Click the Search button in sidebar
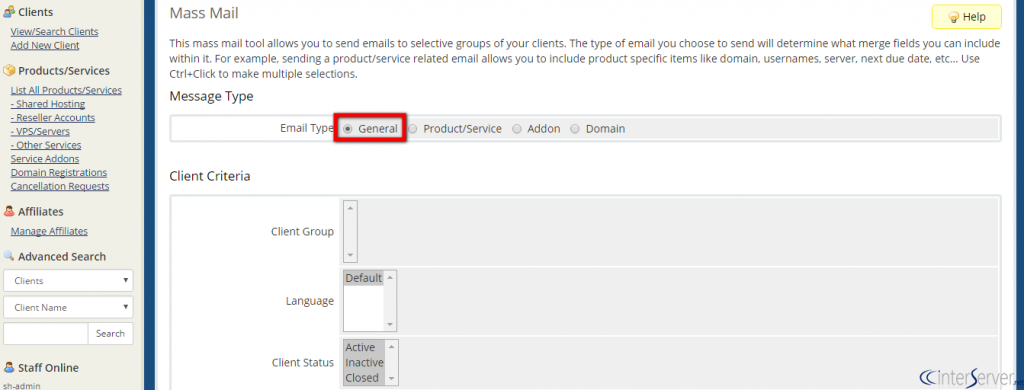Viewport: 1024px width, 390px height. click(110, 333)
